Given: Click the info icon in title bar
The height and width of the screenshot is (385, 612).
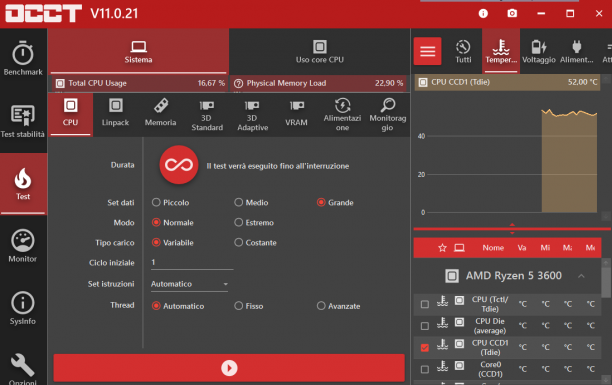Looking at the screenshot, I should click(483, 14).
